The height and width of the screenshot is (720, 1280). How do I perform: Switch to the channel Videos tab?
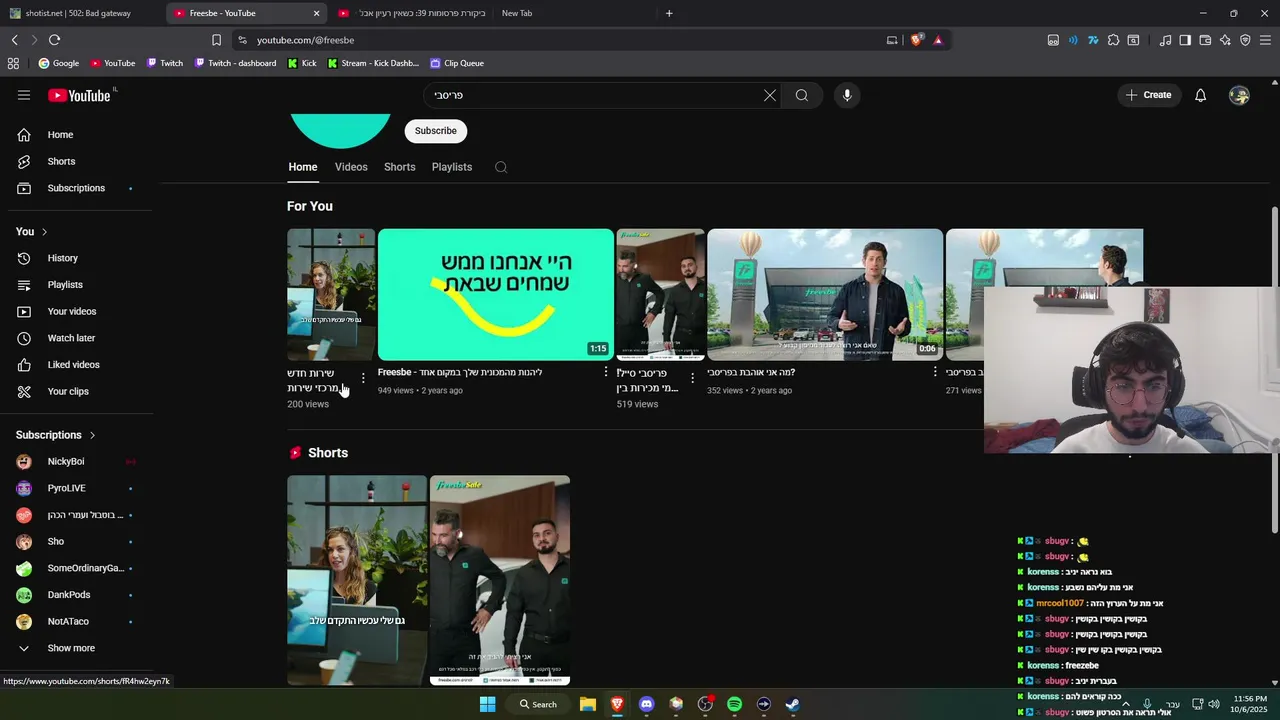tap(351, 167)
